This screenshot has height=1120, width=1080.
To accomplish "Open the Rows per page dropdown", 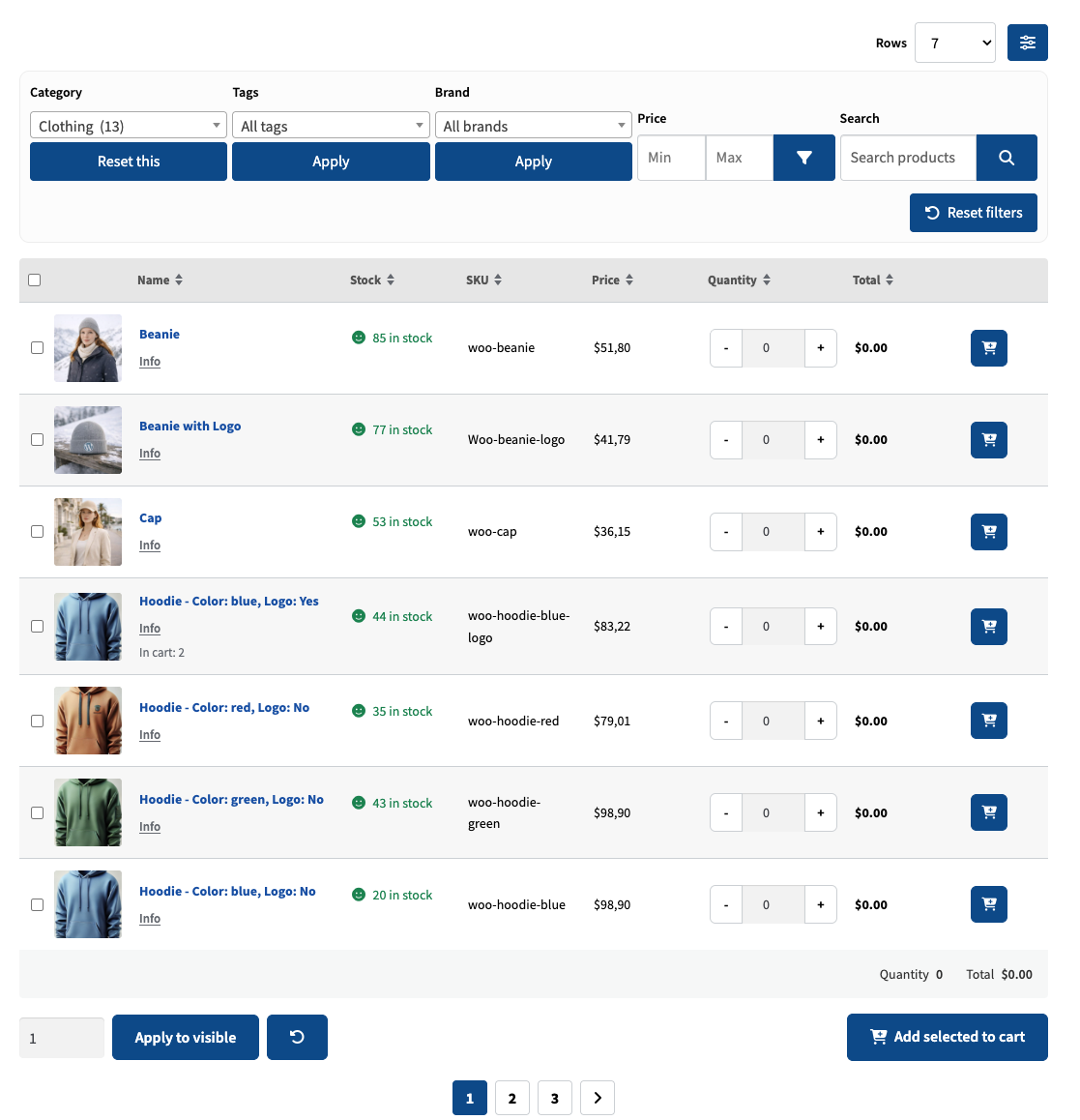I will (955, 43).
